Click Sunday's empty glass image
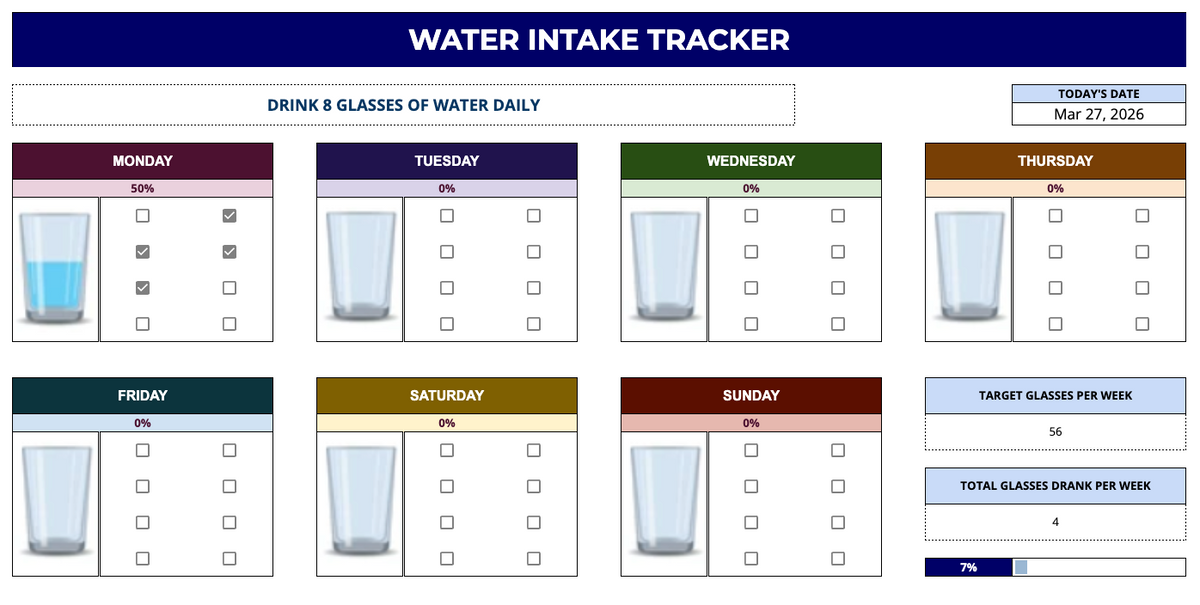The height and width of the screenshot is (605, 1200). pyautogui.click(x=664, y=503)
